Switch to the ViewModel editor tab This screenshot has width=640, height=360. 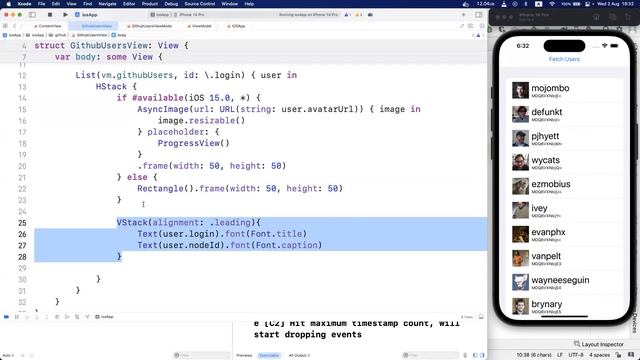click(x=200, y=26)
